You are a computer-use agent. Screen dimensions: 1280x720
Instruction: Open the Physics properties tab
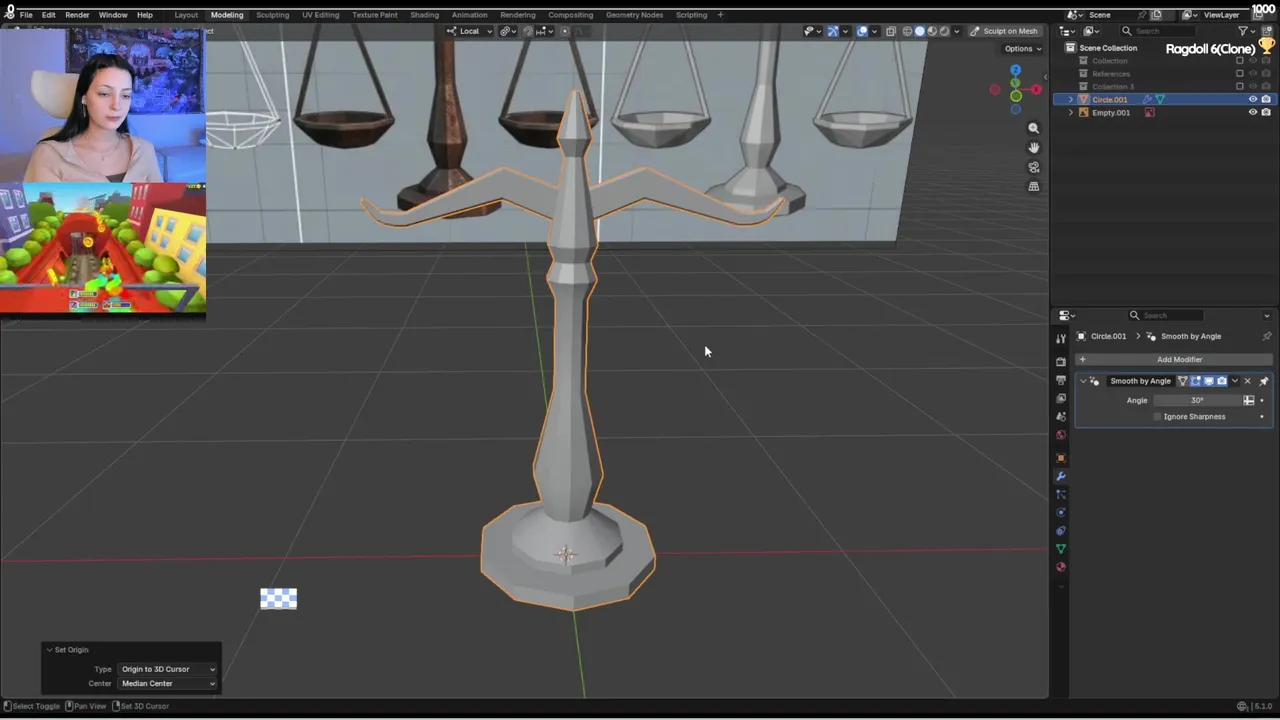point(1061,512)
